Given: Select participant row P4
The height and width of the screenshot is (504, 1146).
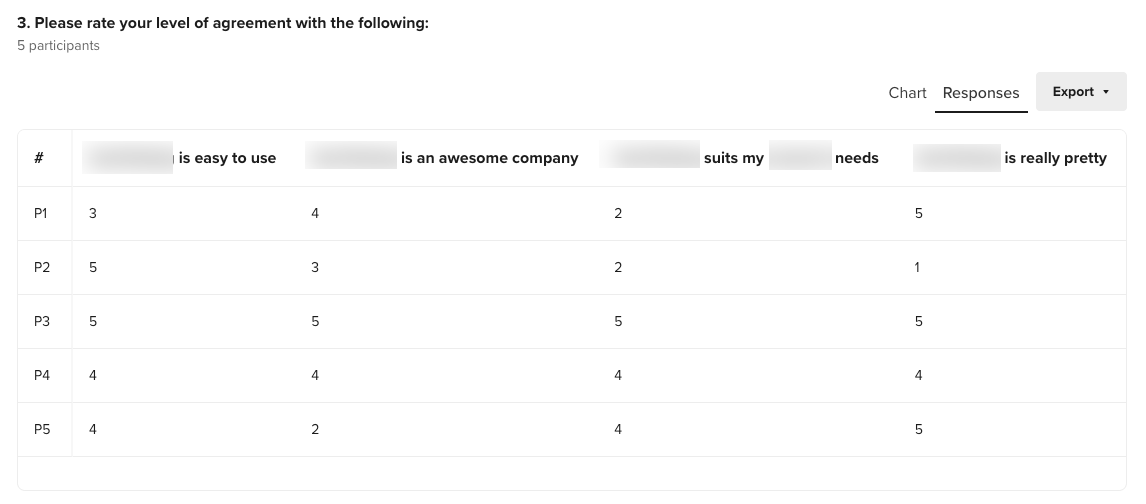Looking at the screenshot, I should 572,375.
